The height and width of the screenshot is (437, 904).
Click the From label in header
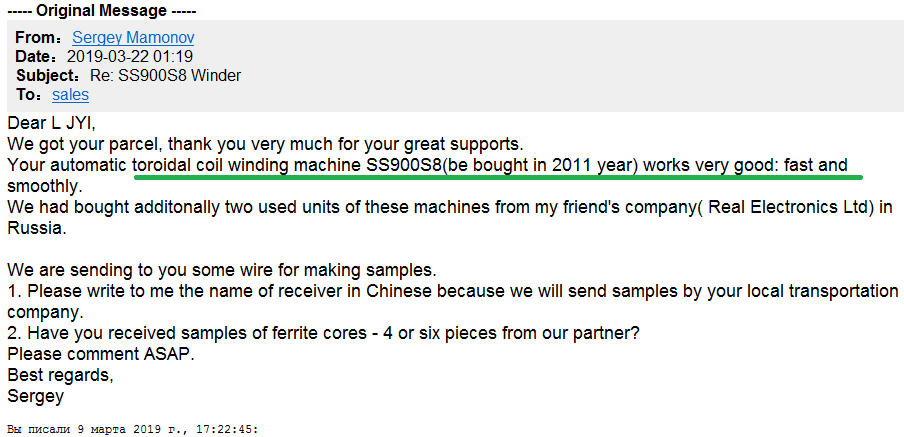click(x=38, y=38)
